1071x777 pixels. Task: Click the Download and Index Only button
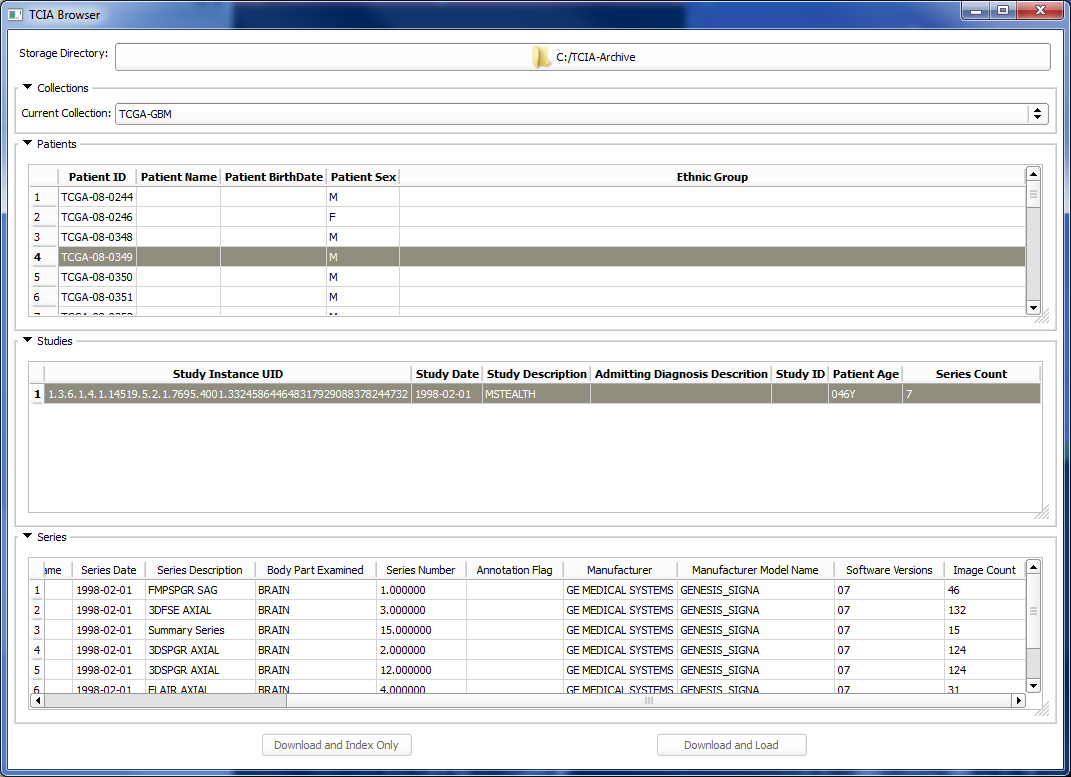click(x=336, y=745)
